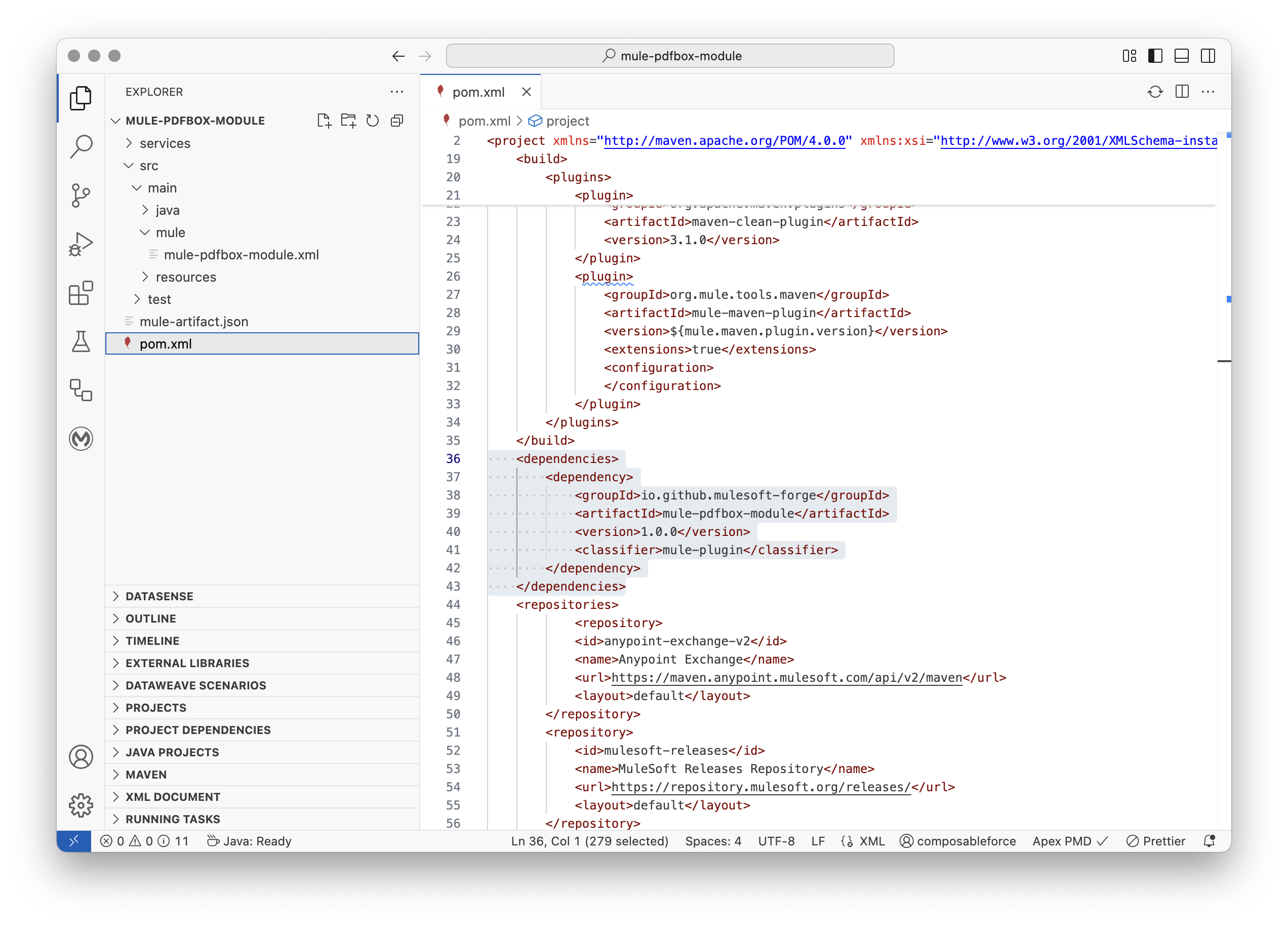Open the Search panel
Screen dimensions: 1288x927
coord(80,146)
